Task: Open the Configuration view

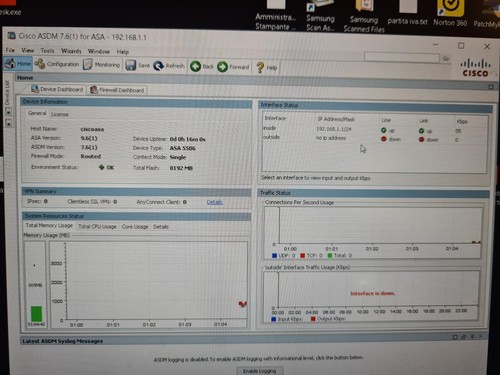Action: tap(57, 64)
